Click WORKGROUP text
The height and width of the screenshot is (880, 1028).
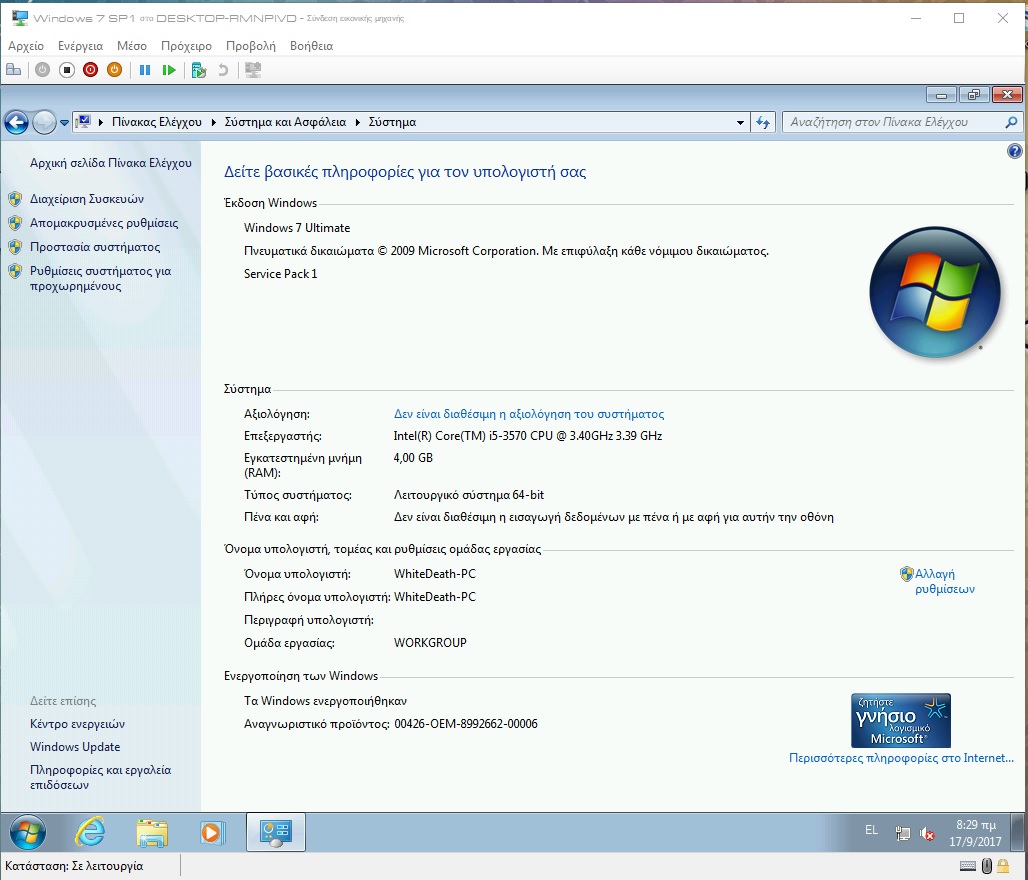pos(430,643)
